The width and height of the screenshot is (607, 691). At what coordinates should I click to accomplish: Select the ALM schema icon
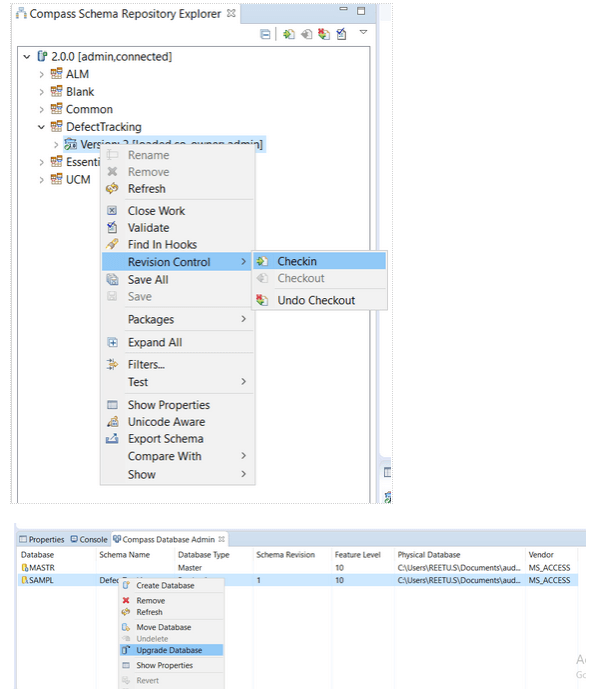(x=56, y=74)
